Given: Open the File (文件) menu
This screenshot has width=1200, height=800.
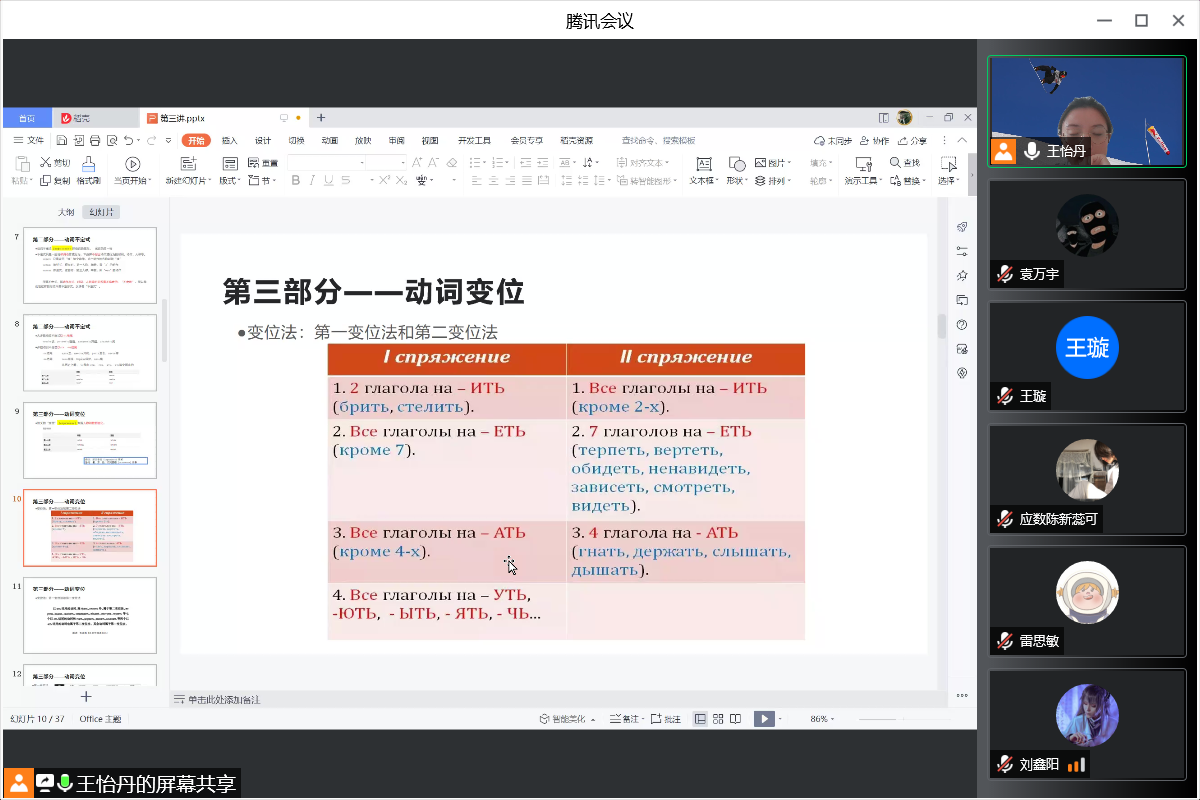Looking at the screenshot, I should [29, 141].
